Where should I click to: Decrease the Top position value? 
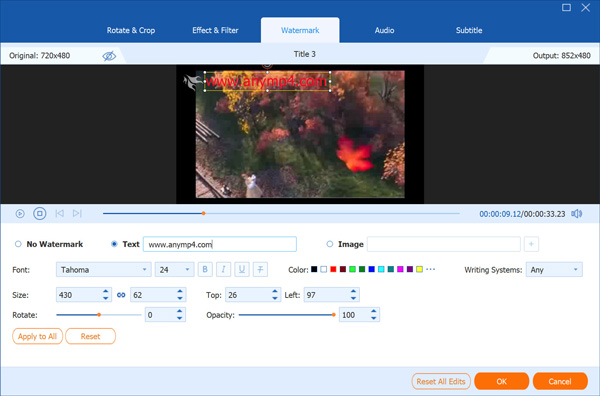(x=275, y=298)
